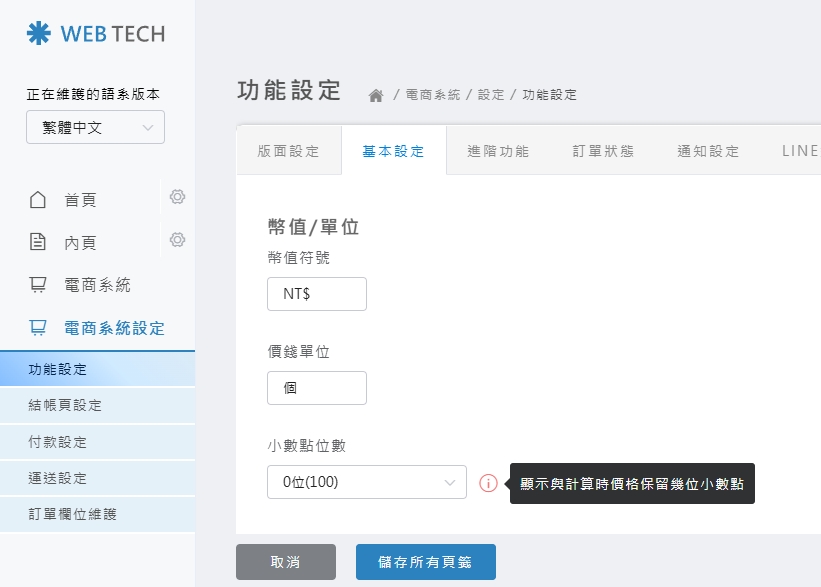Viewport: 821px width, 587px height.
Task: Open 付款設定 in the sidebar
Action: tap(58, 442)
